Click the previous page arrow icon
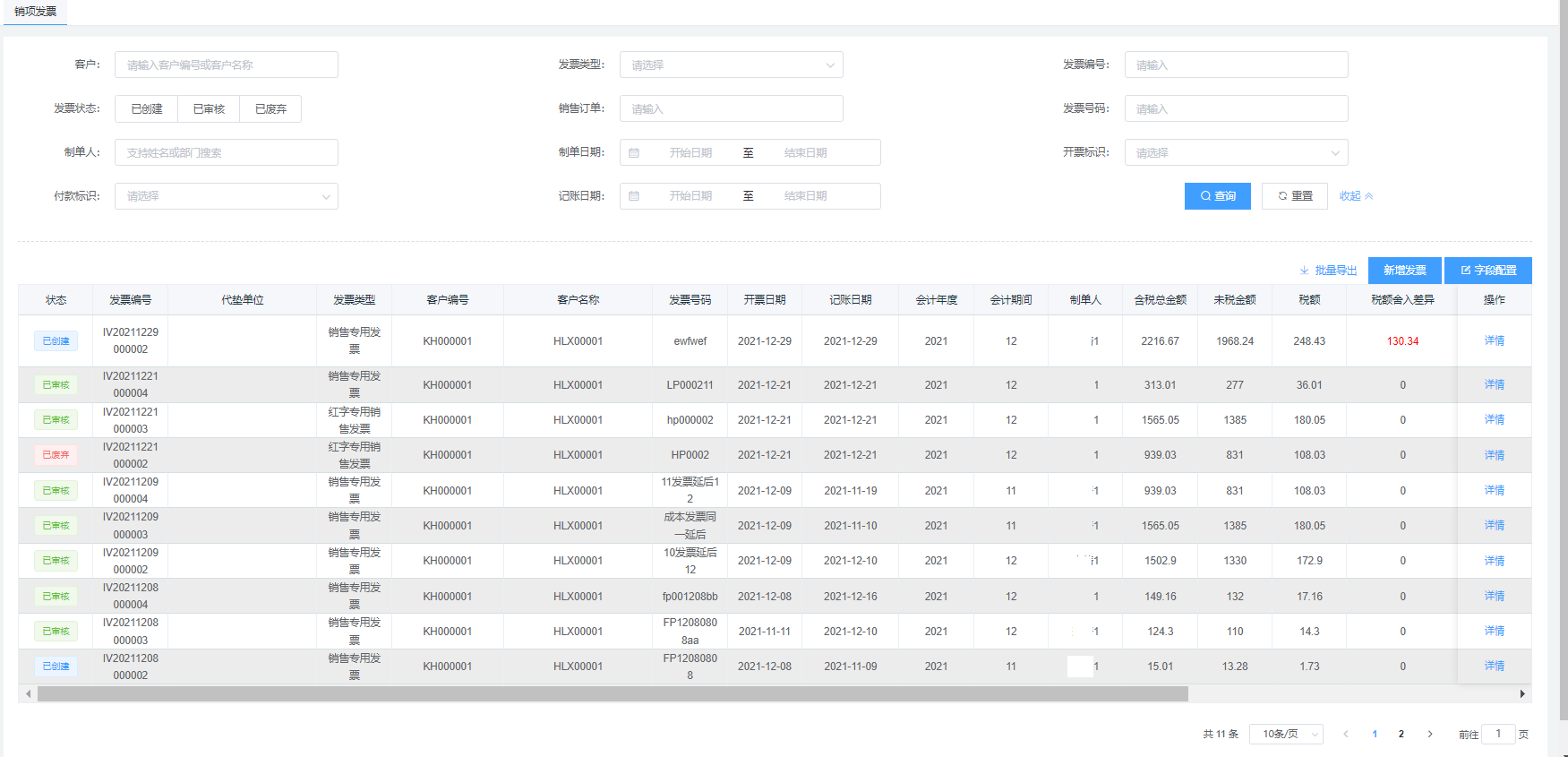 point(1346,734)
